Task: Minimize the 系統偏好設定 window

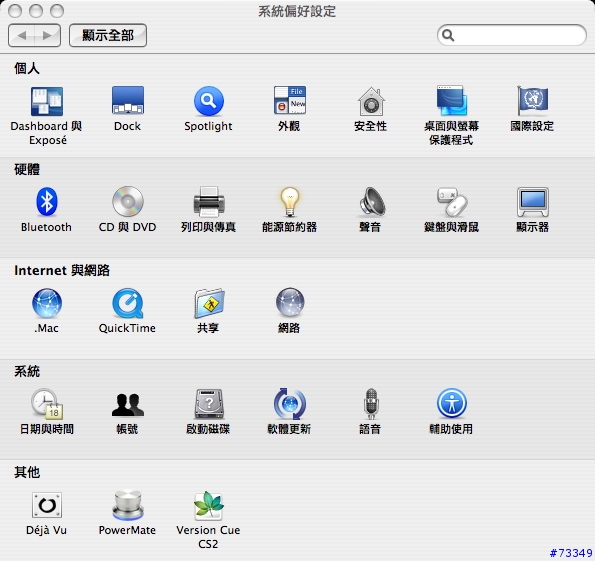Action: tap(36, 11)
